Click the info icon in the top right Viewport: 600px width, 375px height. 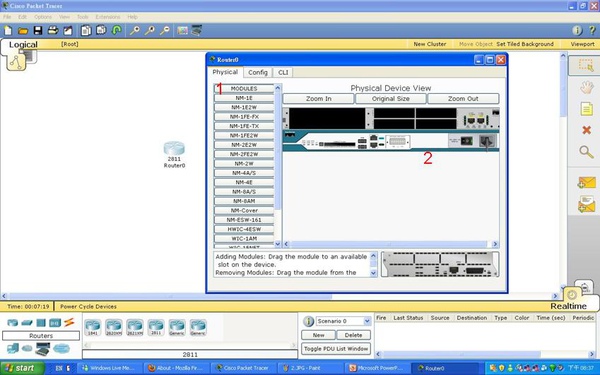coord(577,31)
